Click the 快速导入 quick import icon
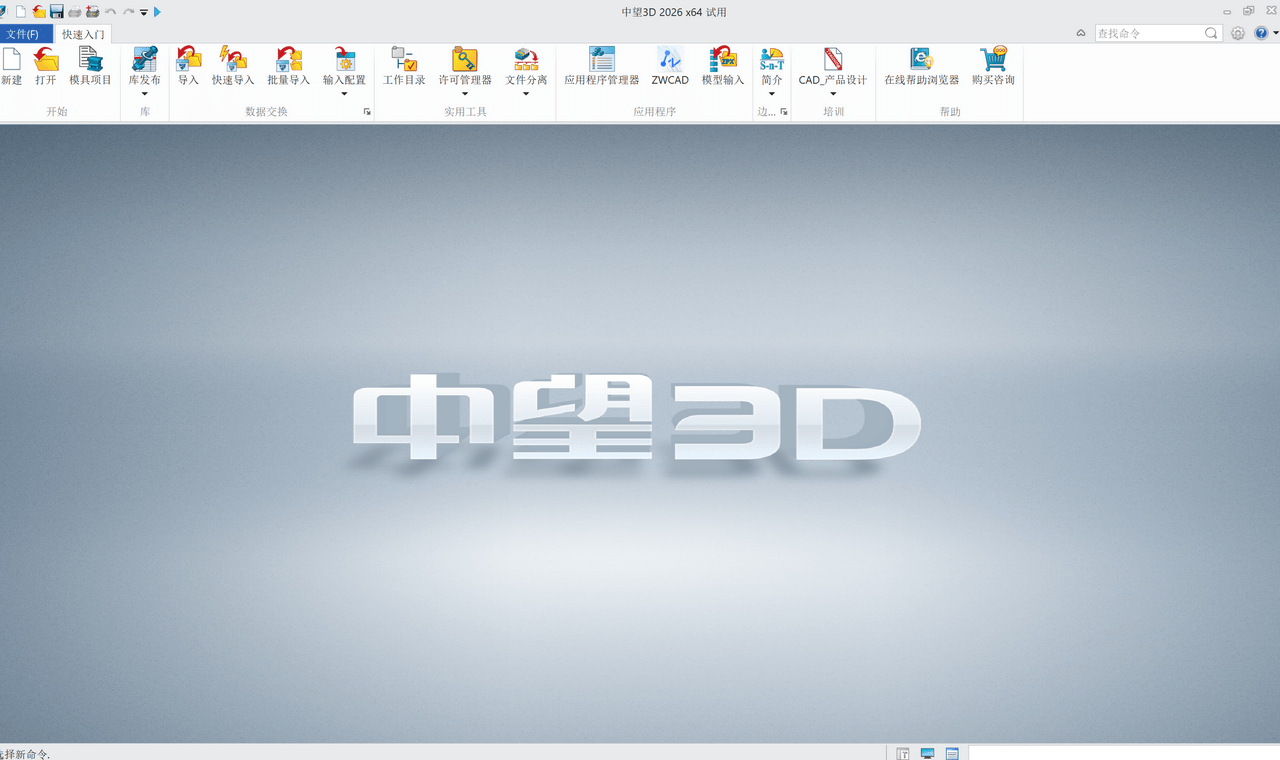 233,66
